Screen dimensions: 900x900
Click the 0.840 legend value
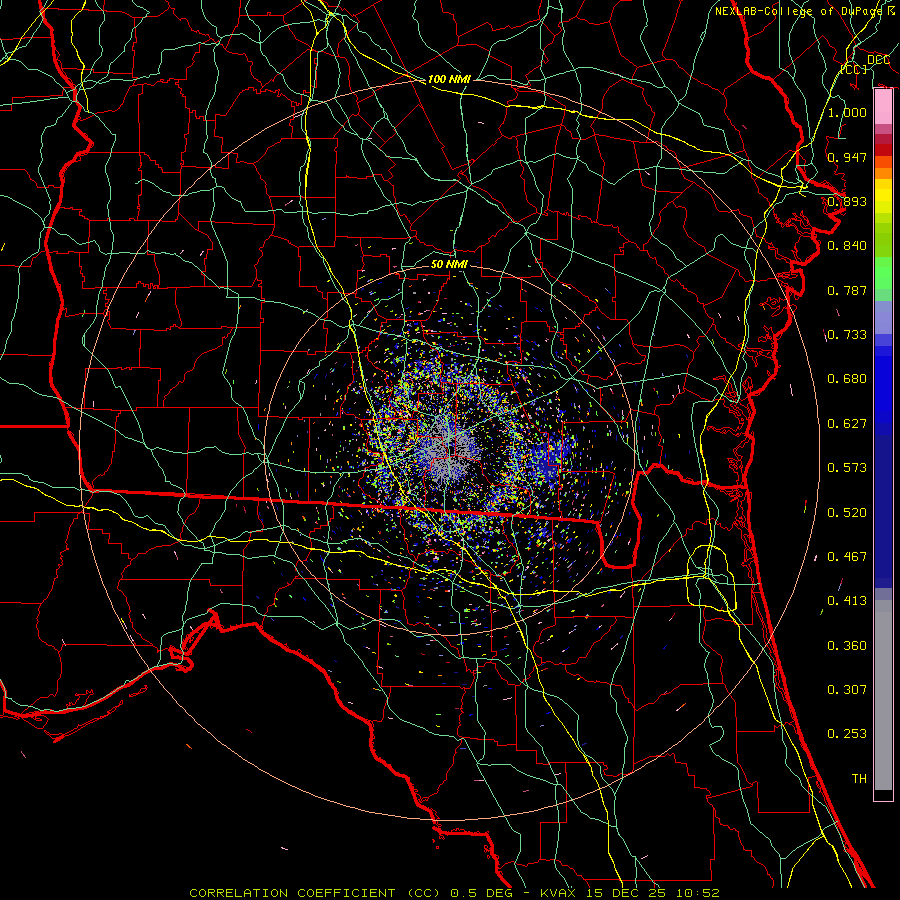tap(847, 246)
